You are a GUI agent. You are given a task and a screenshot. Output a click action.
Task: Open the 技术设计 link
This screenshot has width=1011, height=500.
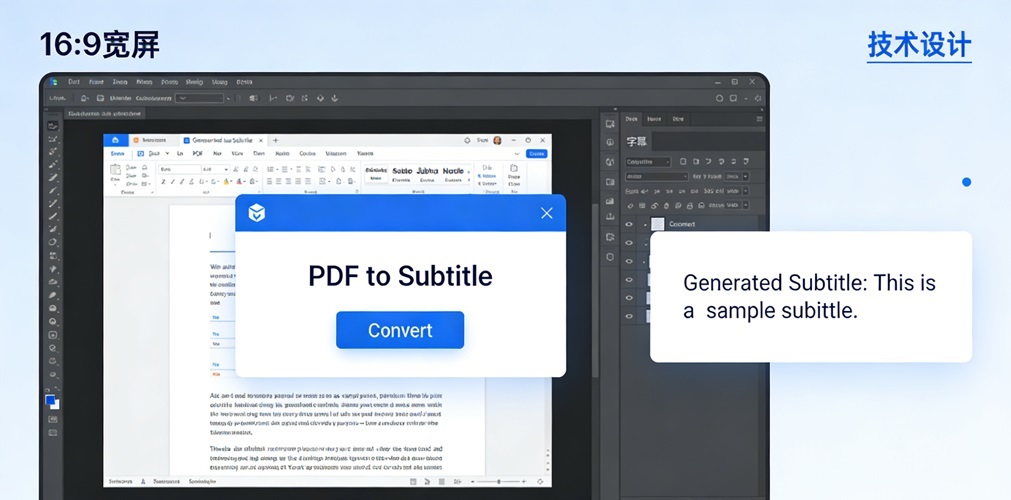919,45
